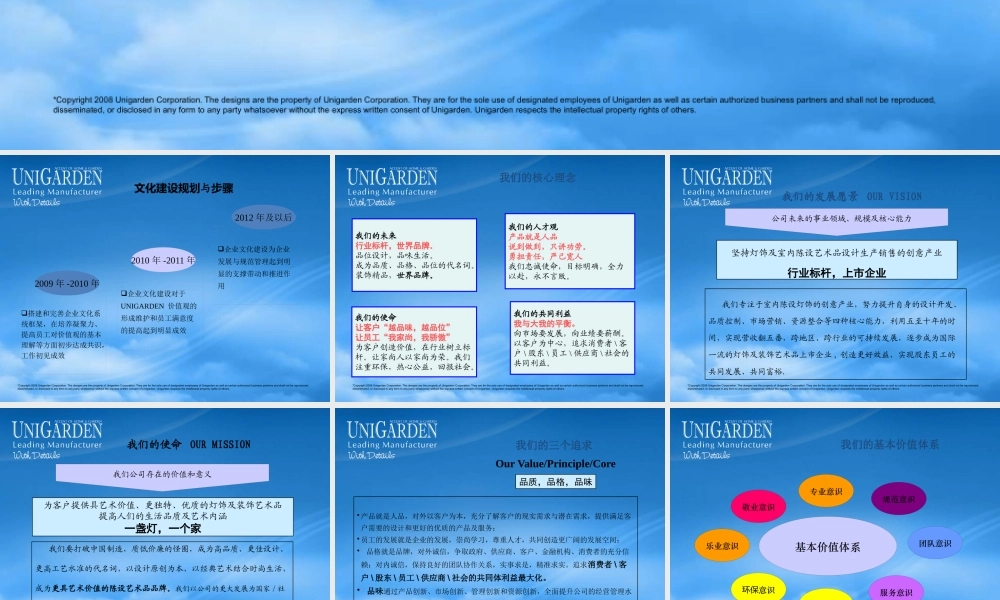This screenshot has height=600, width=1000.
Task: Select the 我们的核心理念 slide thumbnail
Action: tap(500, 279)
